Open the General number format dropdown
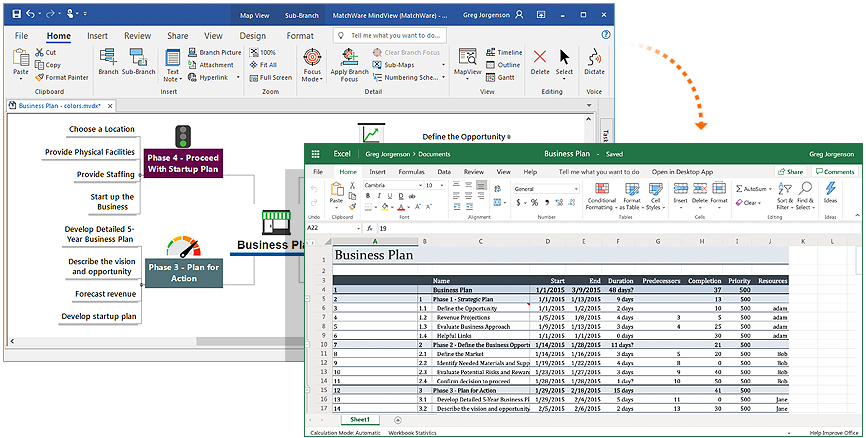The width and height of the screenshot is (866, 438). [x=576, y=189]
